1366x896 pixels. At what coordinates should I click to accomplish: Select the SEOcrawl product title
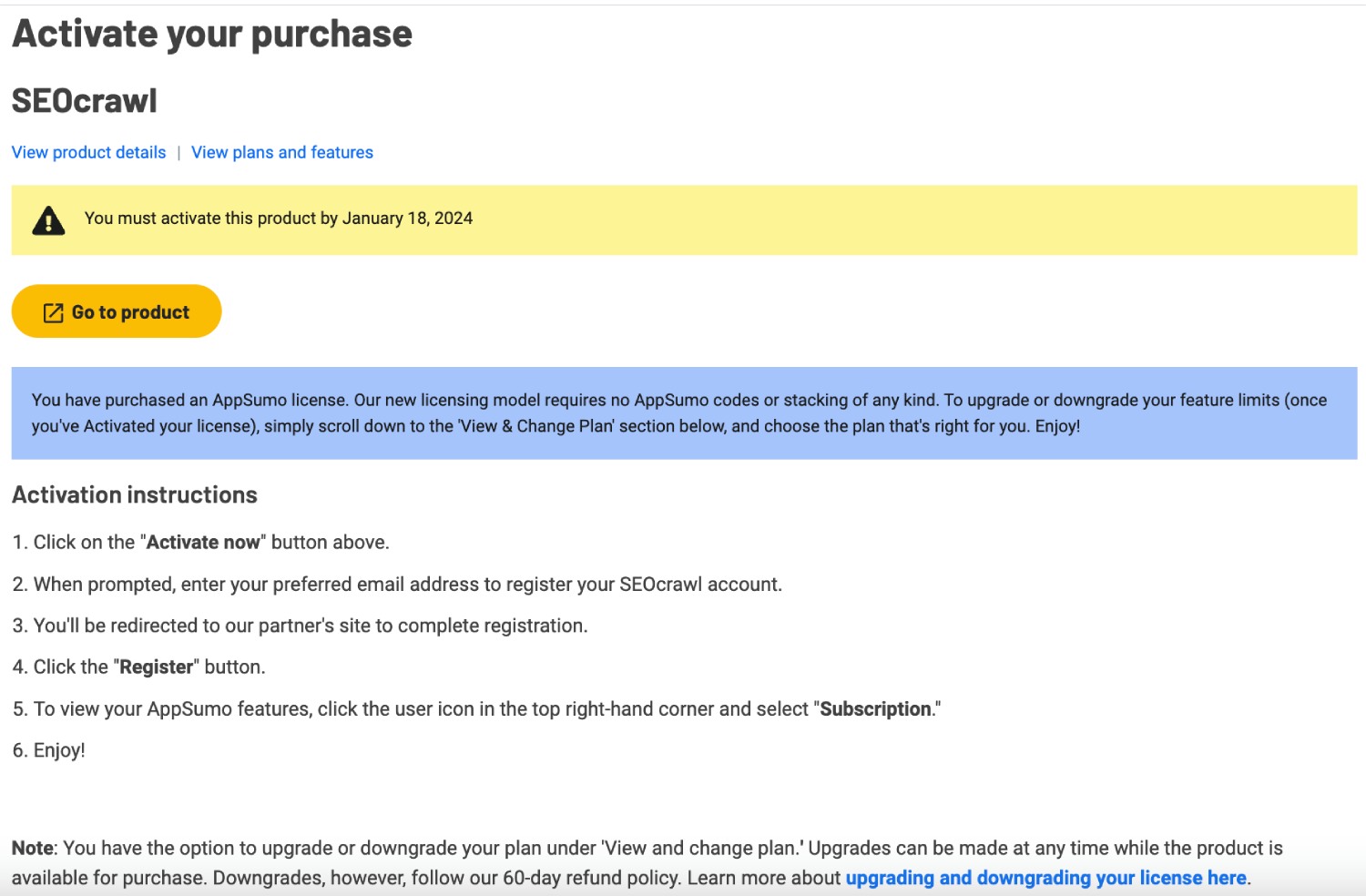coord(85,101)
